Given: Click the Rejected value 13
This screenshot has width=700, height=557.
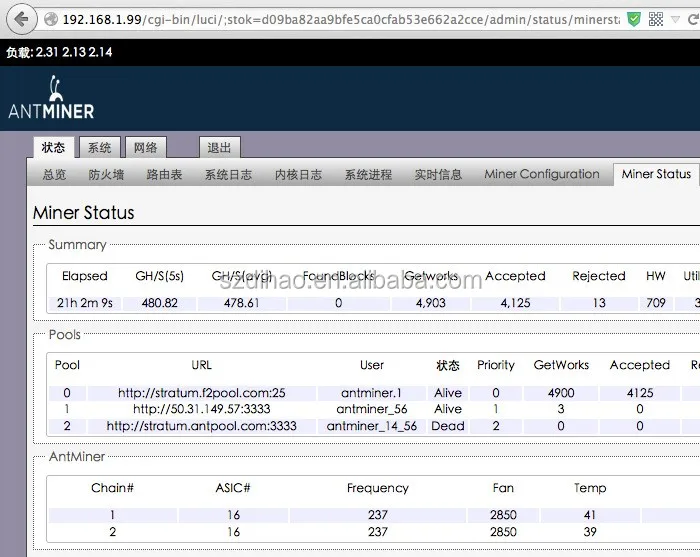Looking at the screenshot, I should tap(599, 303).
